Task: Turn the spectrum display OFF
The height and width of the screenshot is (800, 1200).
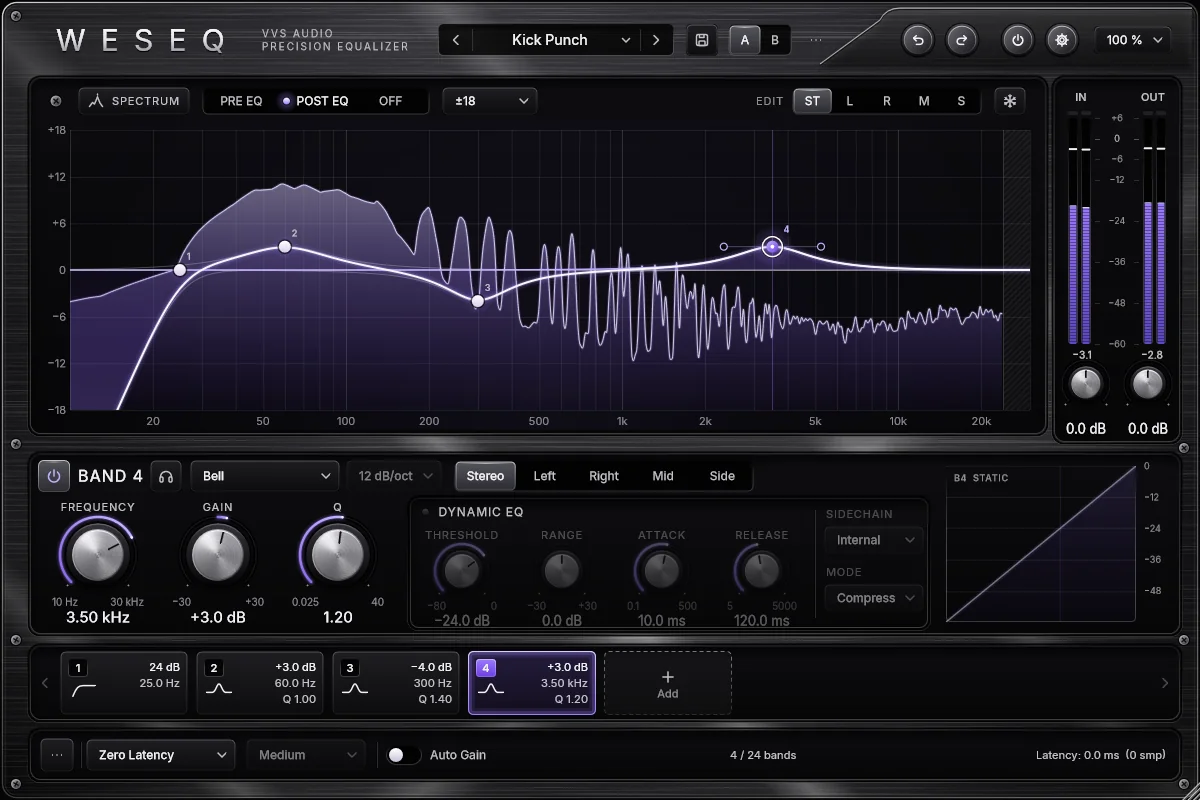Action: click(390, 101)
